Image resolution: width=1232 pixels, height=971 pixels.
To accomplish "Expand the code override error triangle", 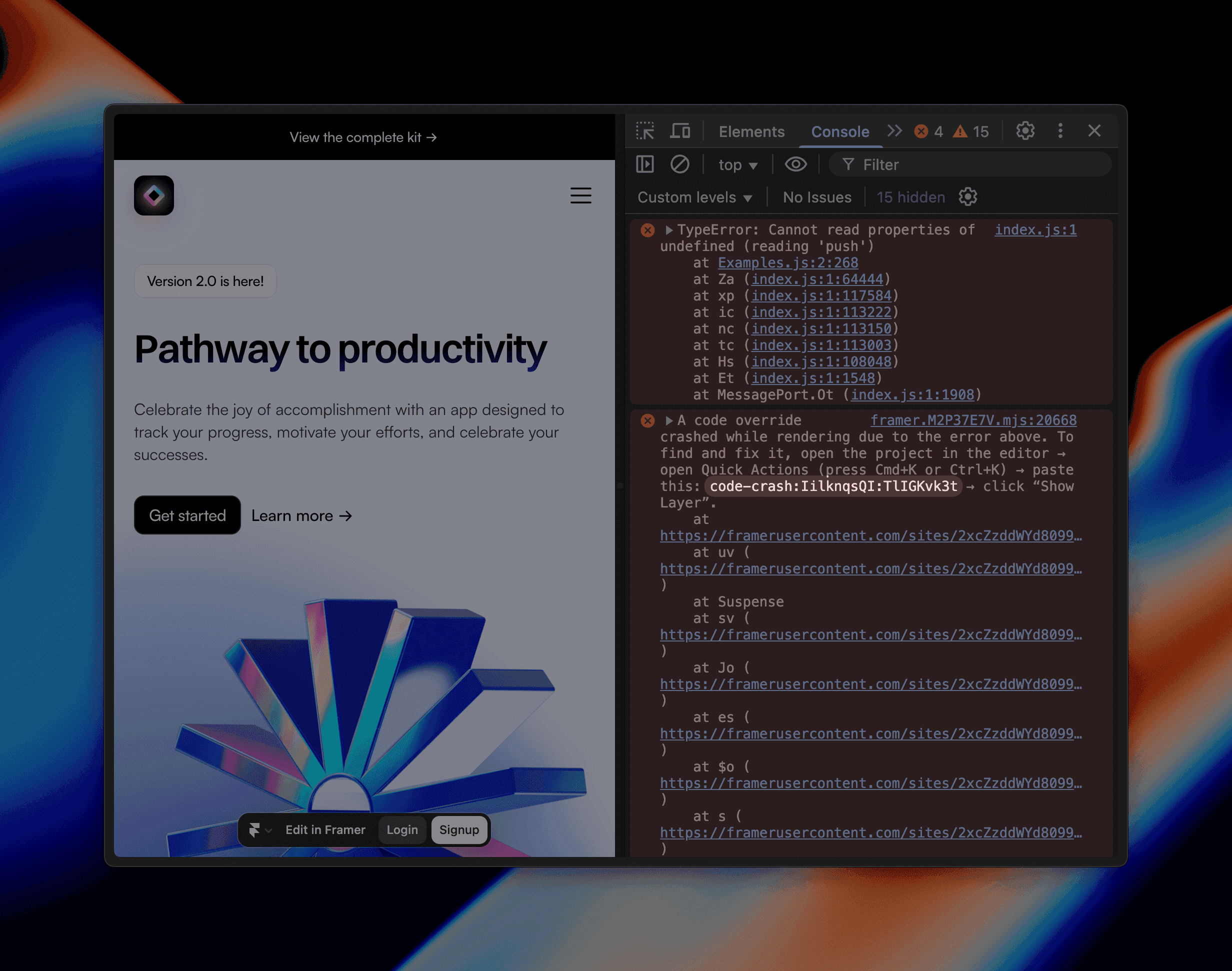I will click(669, 420).
